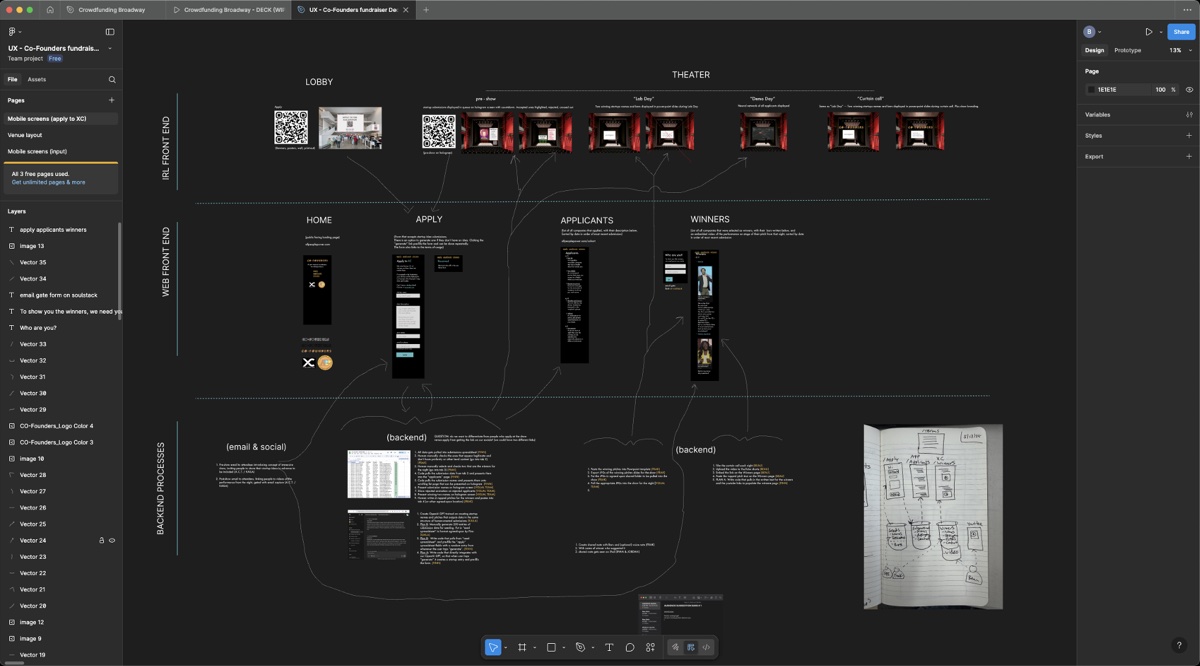
Task: Expand the Figma main menu dropdown
Action: pos(14,32)
